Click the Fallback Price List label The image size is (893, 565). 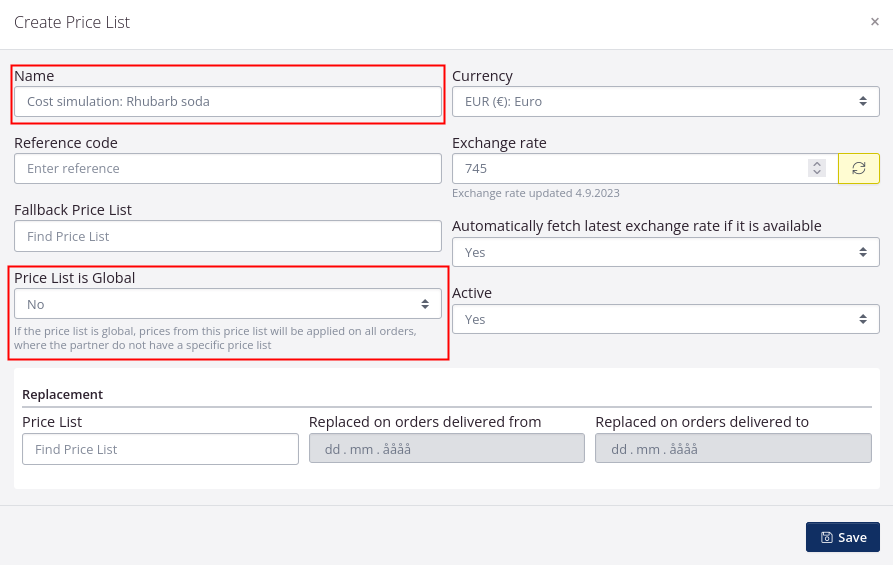73,210
